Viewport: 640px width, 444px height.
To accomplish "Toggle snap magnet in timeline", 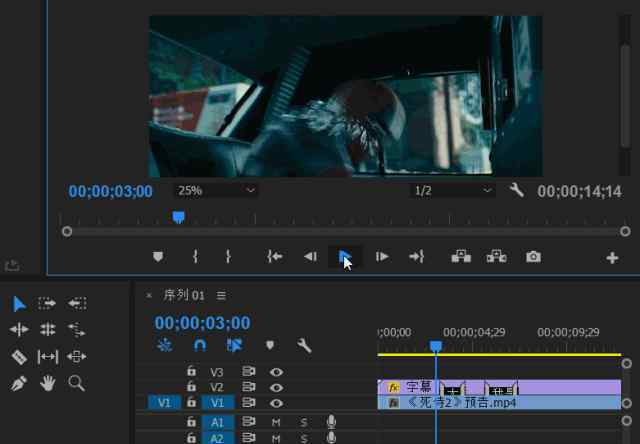I will pos(199,345).
